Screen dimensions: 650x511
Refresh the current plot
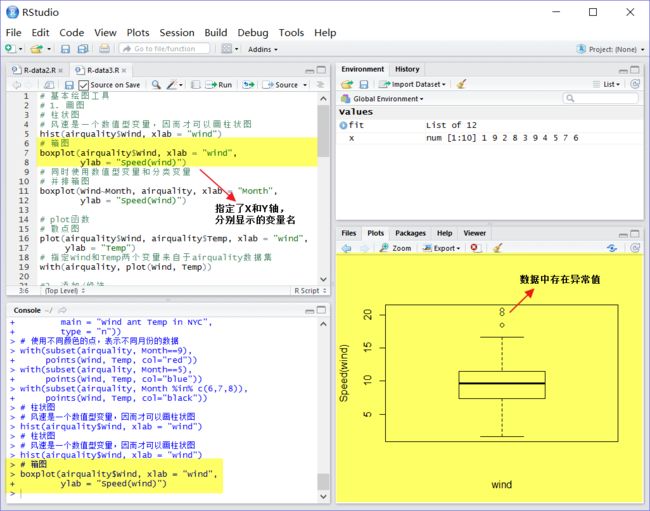tap(635, 248)
